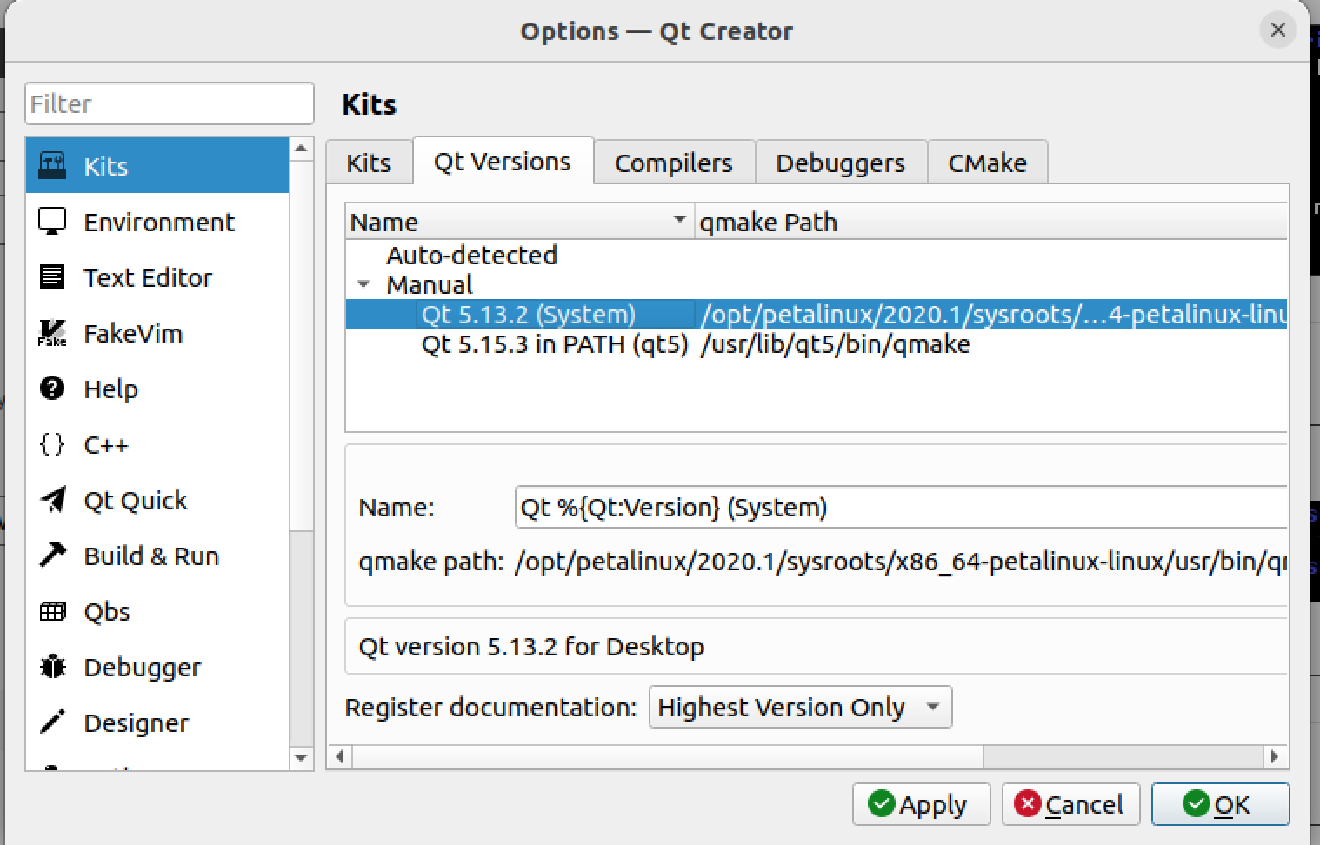The height and width of the screenshot is (845, 1320).
Task: Open the Environment settings icon
Action: (52, 221)
